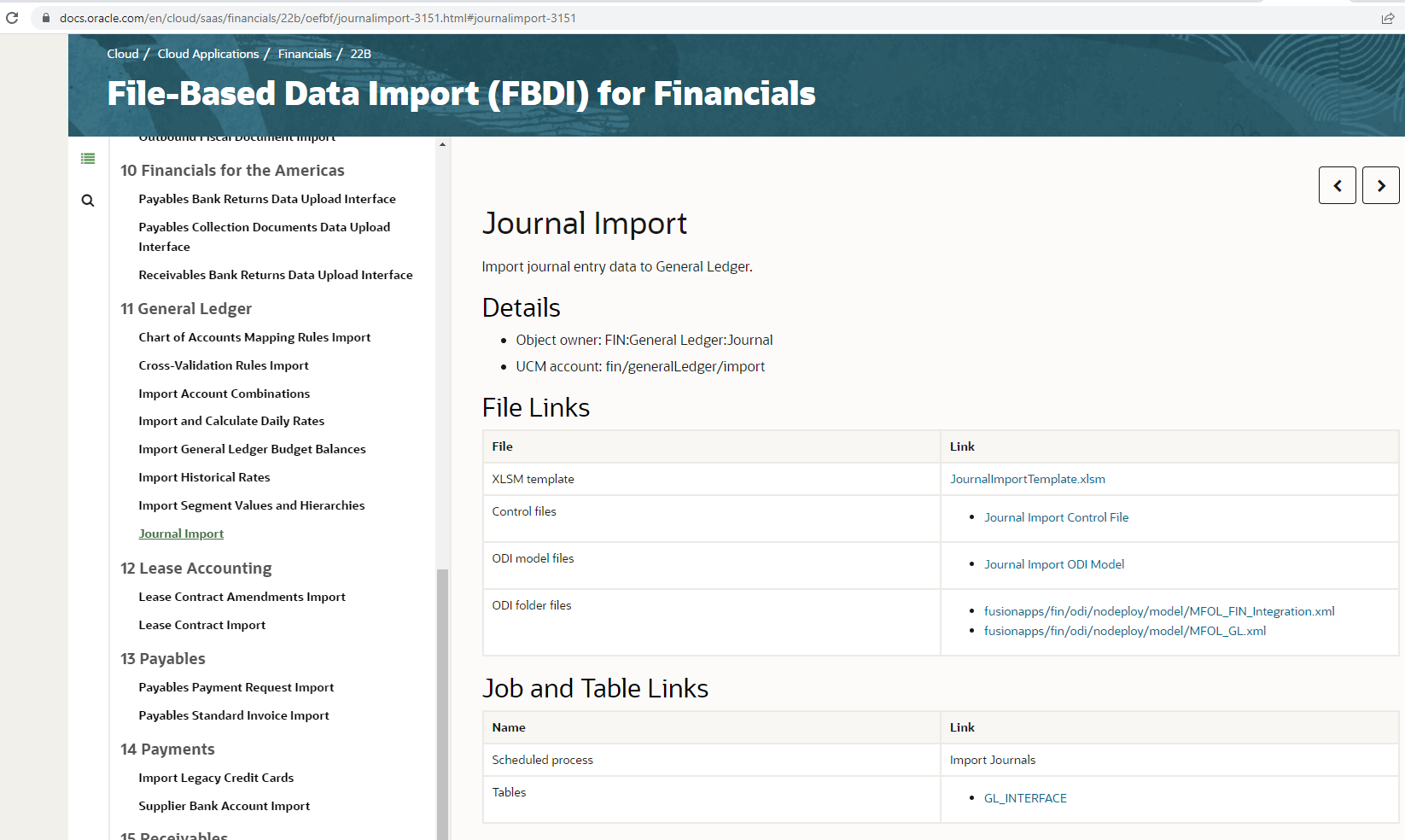Open Journal Import ODI Model link
The width and height of the screenshot is (1405, 840).
tap(1054, 564)
